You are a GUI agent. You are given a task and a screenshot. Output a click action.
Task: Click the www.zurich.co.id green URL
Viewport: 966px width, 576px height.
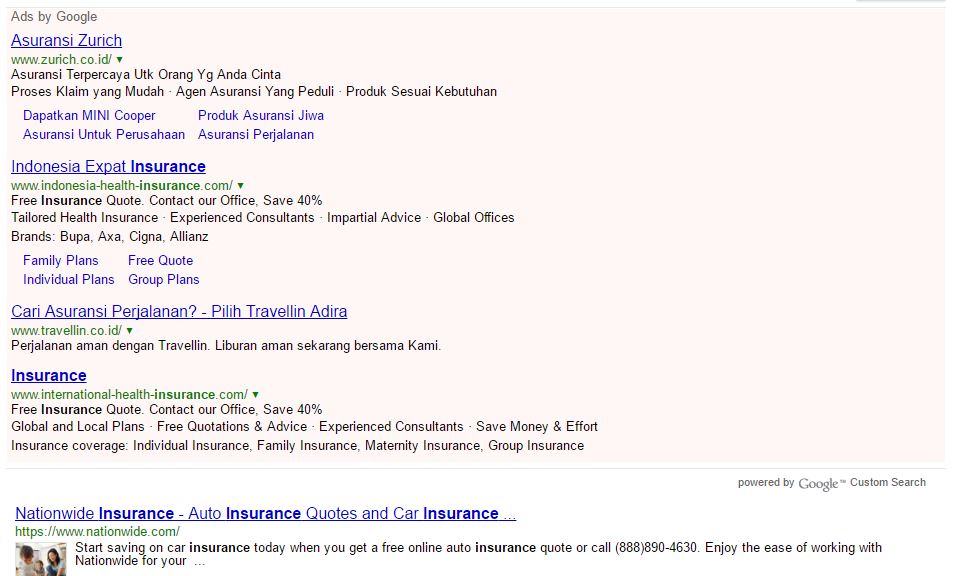[x=61, y=60]
